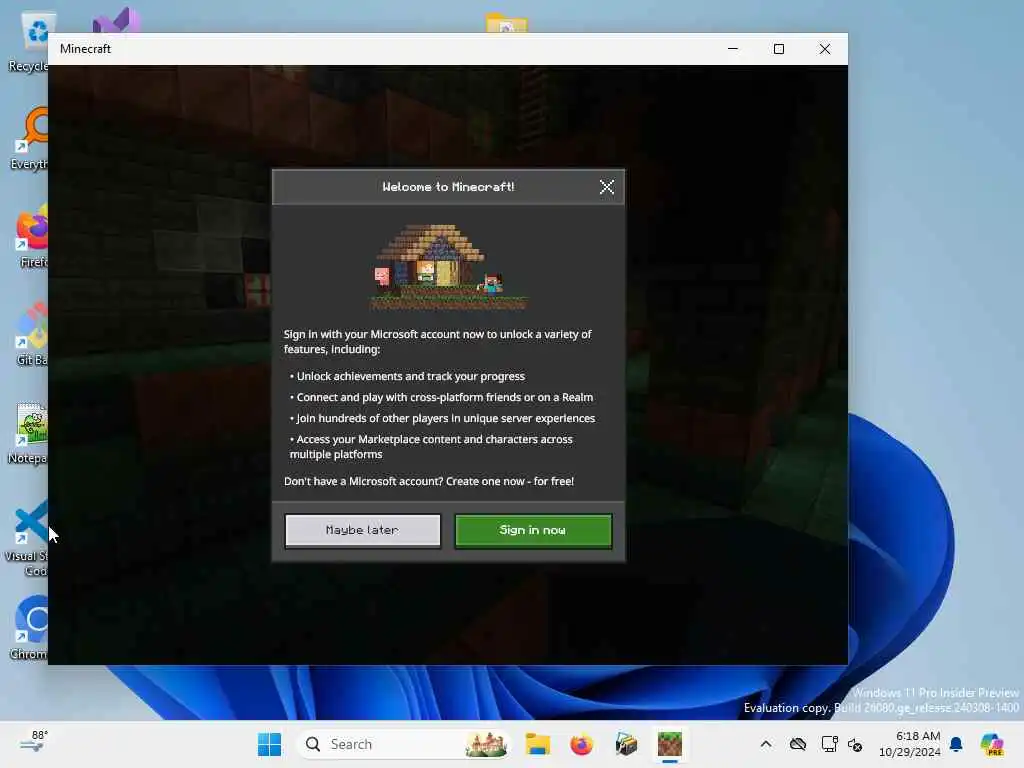Close the Minecraft window
This screenshot has height=768, width=1024.
(x=825, y=49)
